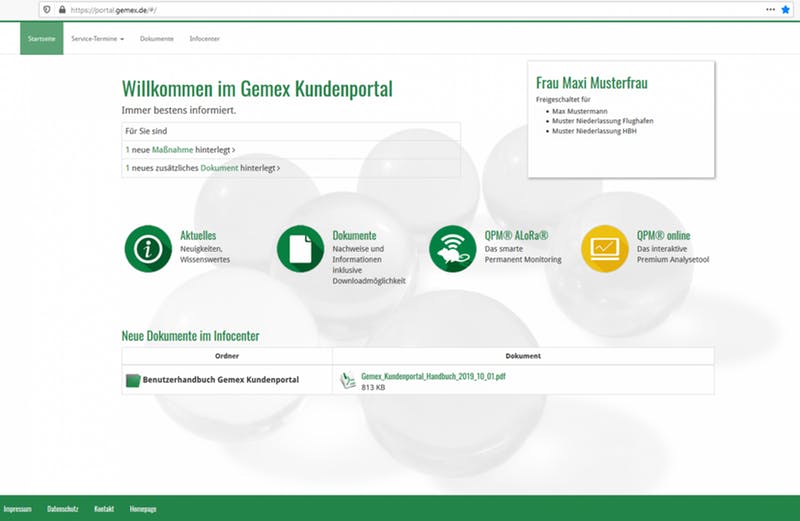
Task: Download Gemex_Kundenportal_Handbuch_2019_10_01.pdf
Action: [x=433, y=376]
